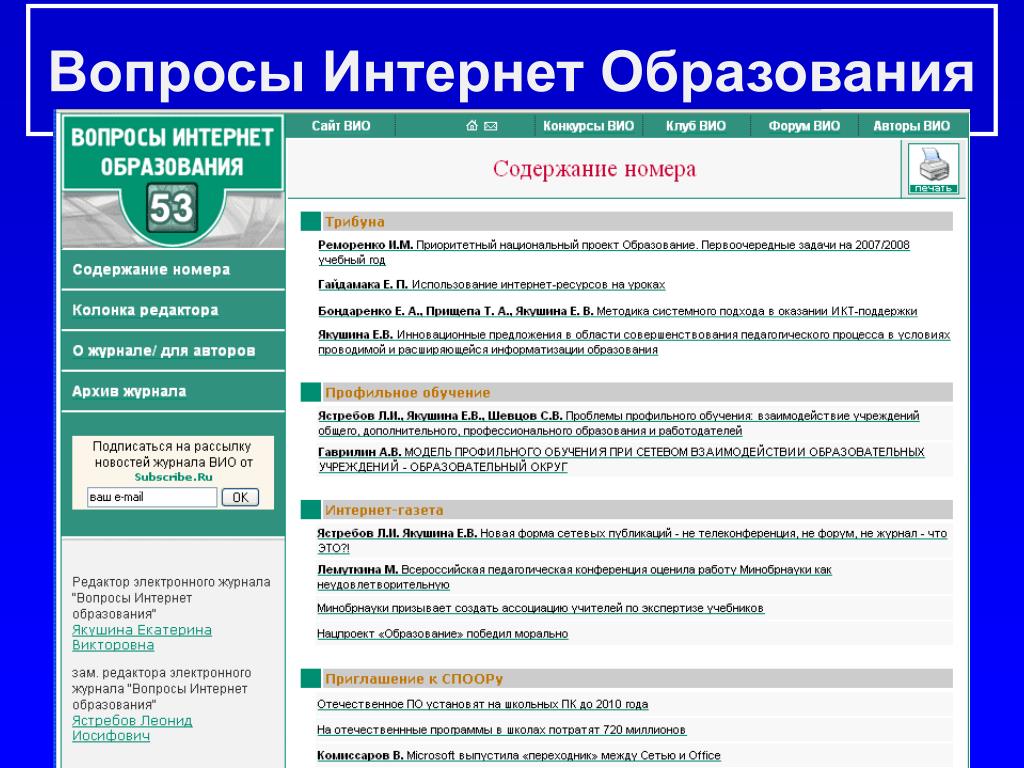Viewport: 1024px width, 768px height.
Task: Click the ваш e-mail input field
Action: point(152,497)
